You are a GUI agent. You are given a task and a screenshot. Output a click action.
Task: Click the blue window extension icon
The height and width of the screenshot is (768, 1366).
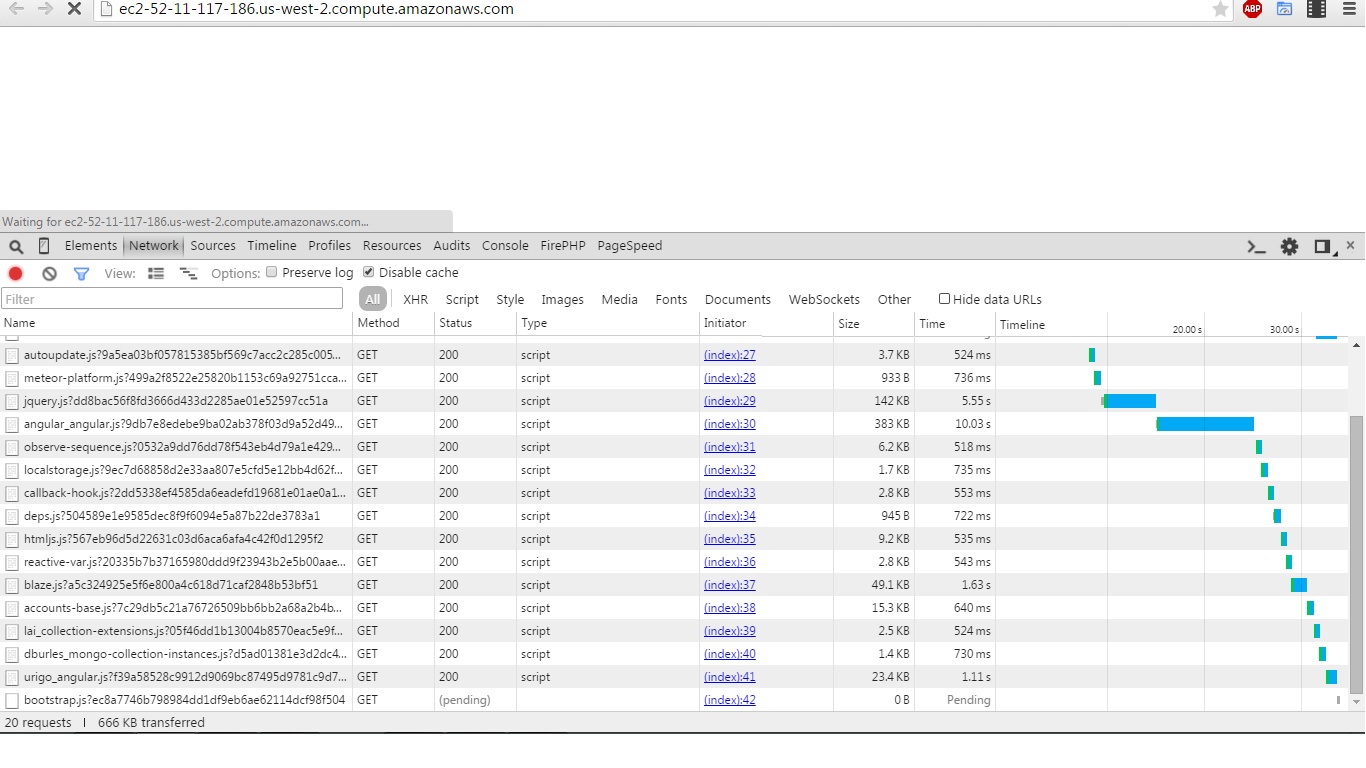click(1284, 9)
